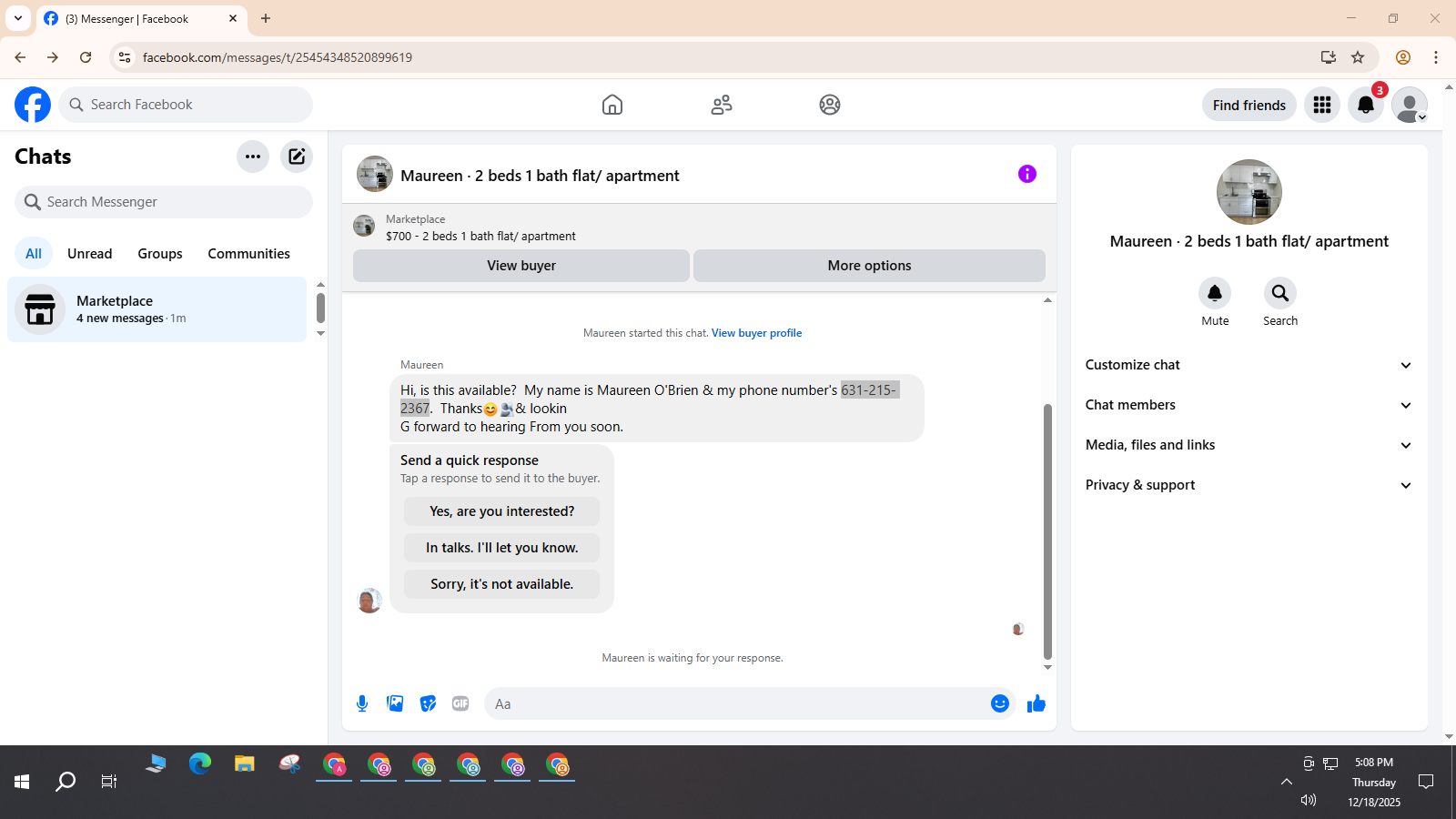Send quick reply 'Yes, are you interested?'
This screenshot has width=1456, height=819.
[502, 511]
